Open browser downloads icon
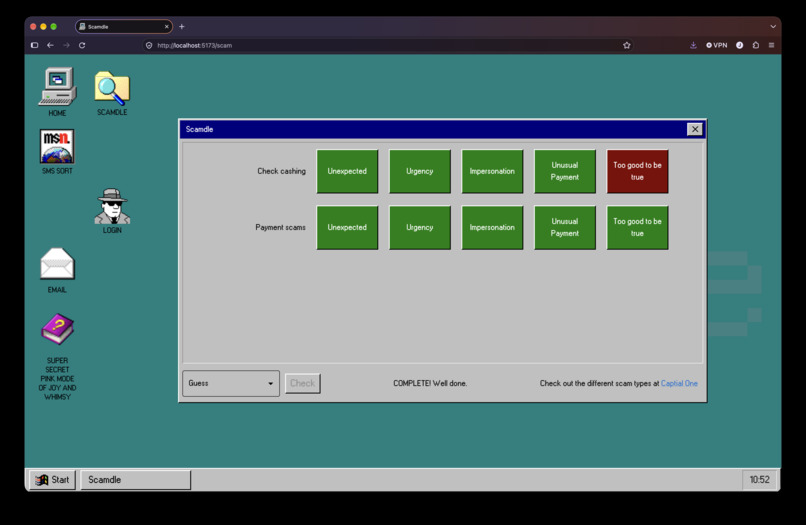 [693, 45]
